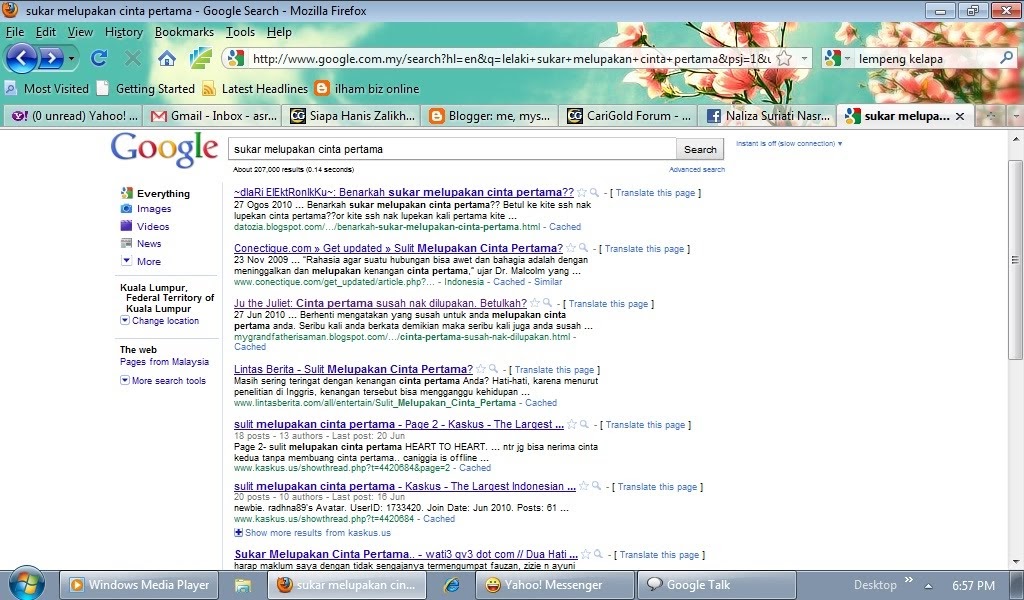This screenshot has height=600, width=1024.
Task: Click the greyed stop loading X icon
Action: coord(133,59)
